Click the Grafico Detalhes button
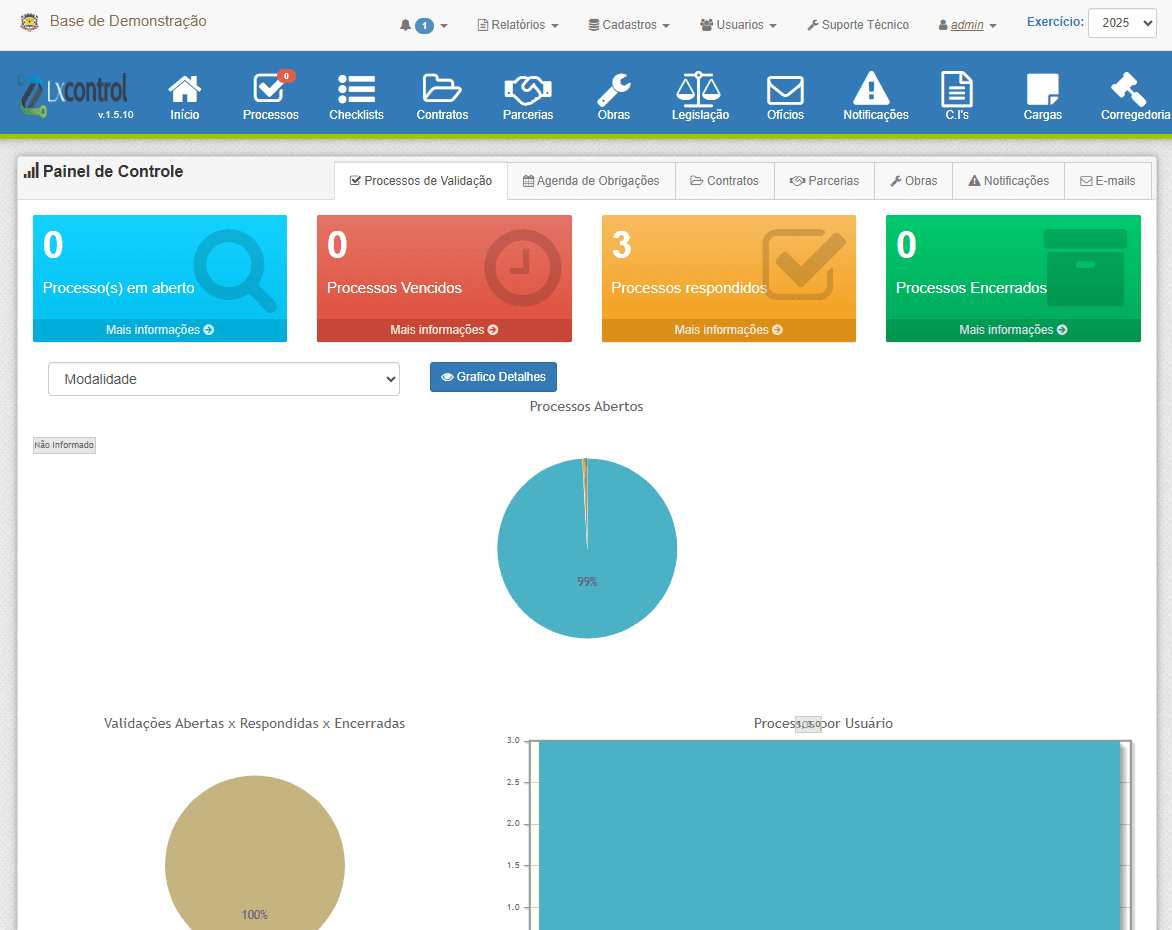Screen dimensions: 1172x930 tap(493, 377)
